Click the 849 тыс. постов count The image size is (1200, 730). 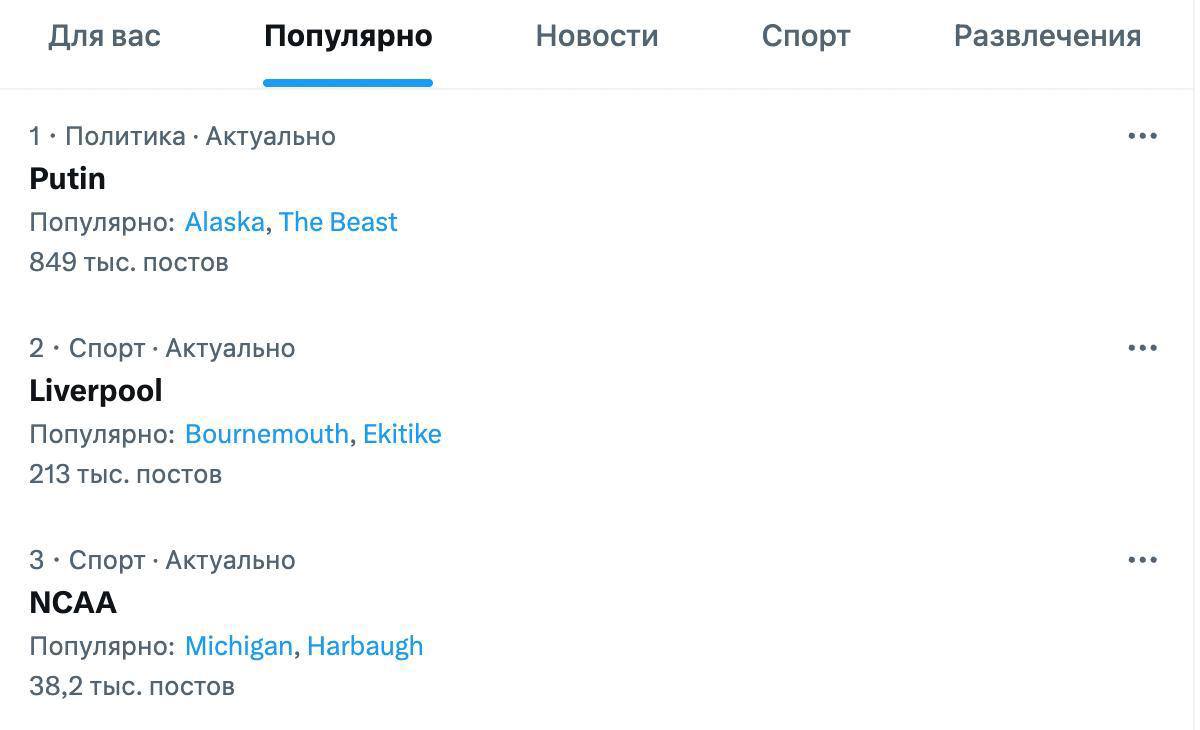point(129,262)
